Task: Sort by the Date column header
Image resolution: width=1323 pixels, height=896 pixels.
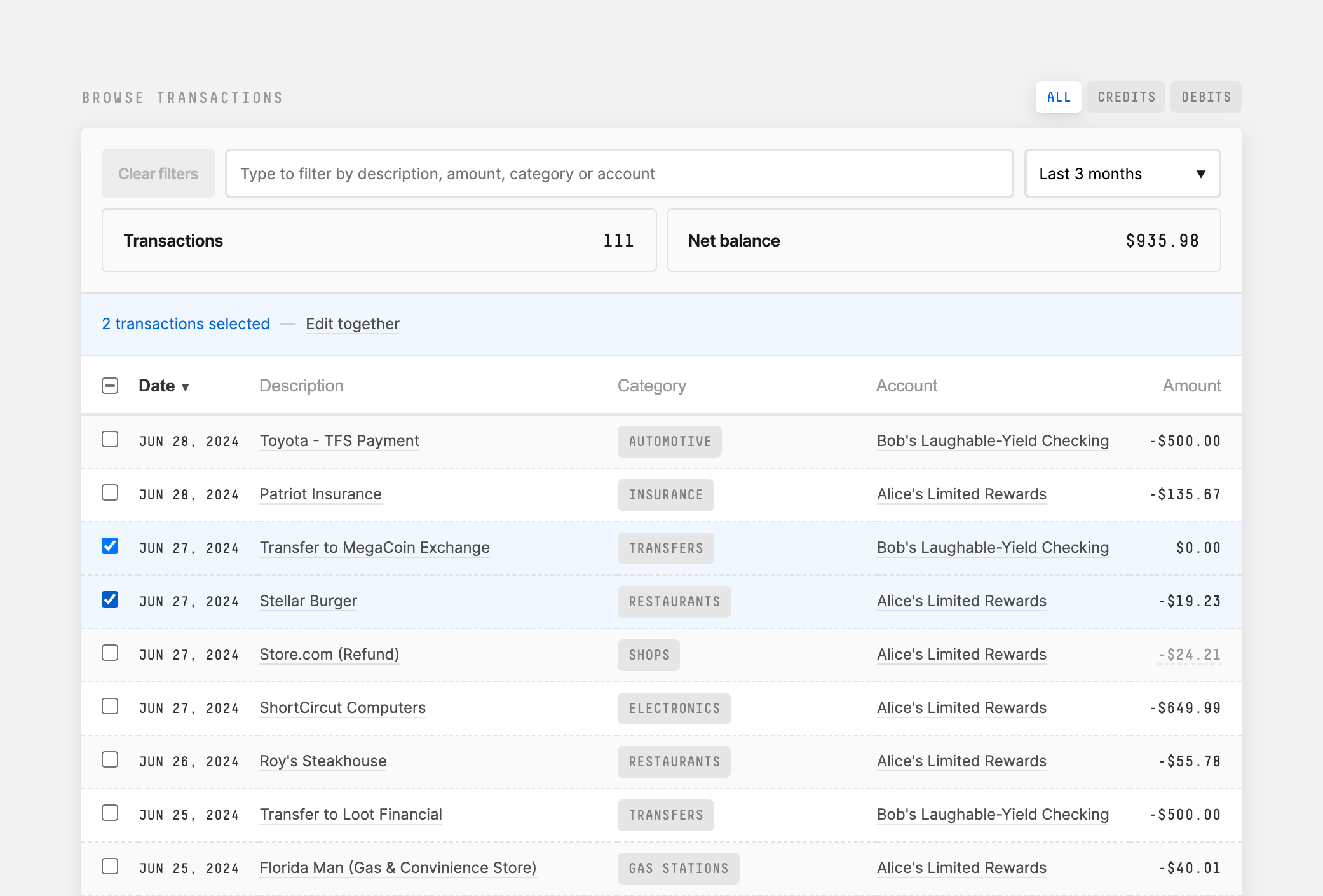Action: pyautogui.click(x=164, y=386)
